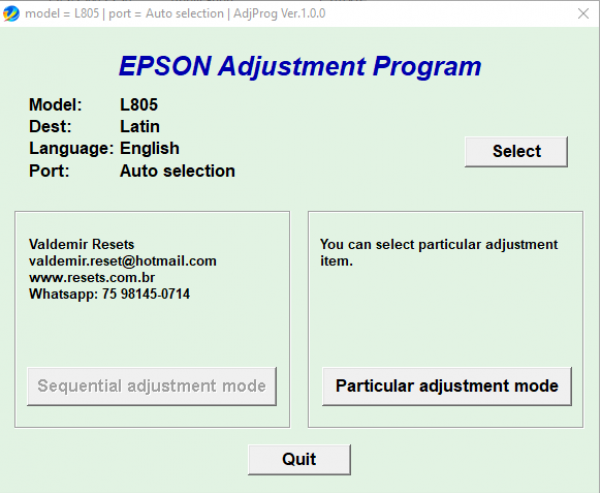The height and width of the screenshot is (493, 600).
Task: Click the 'You can select particular adjustment item' text
Action: pyautogui.click(x=439, y=253)
